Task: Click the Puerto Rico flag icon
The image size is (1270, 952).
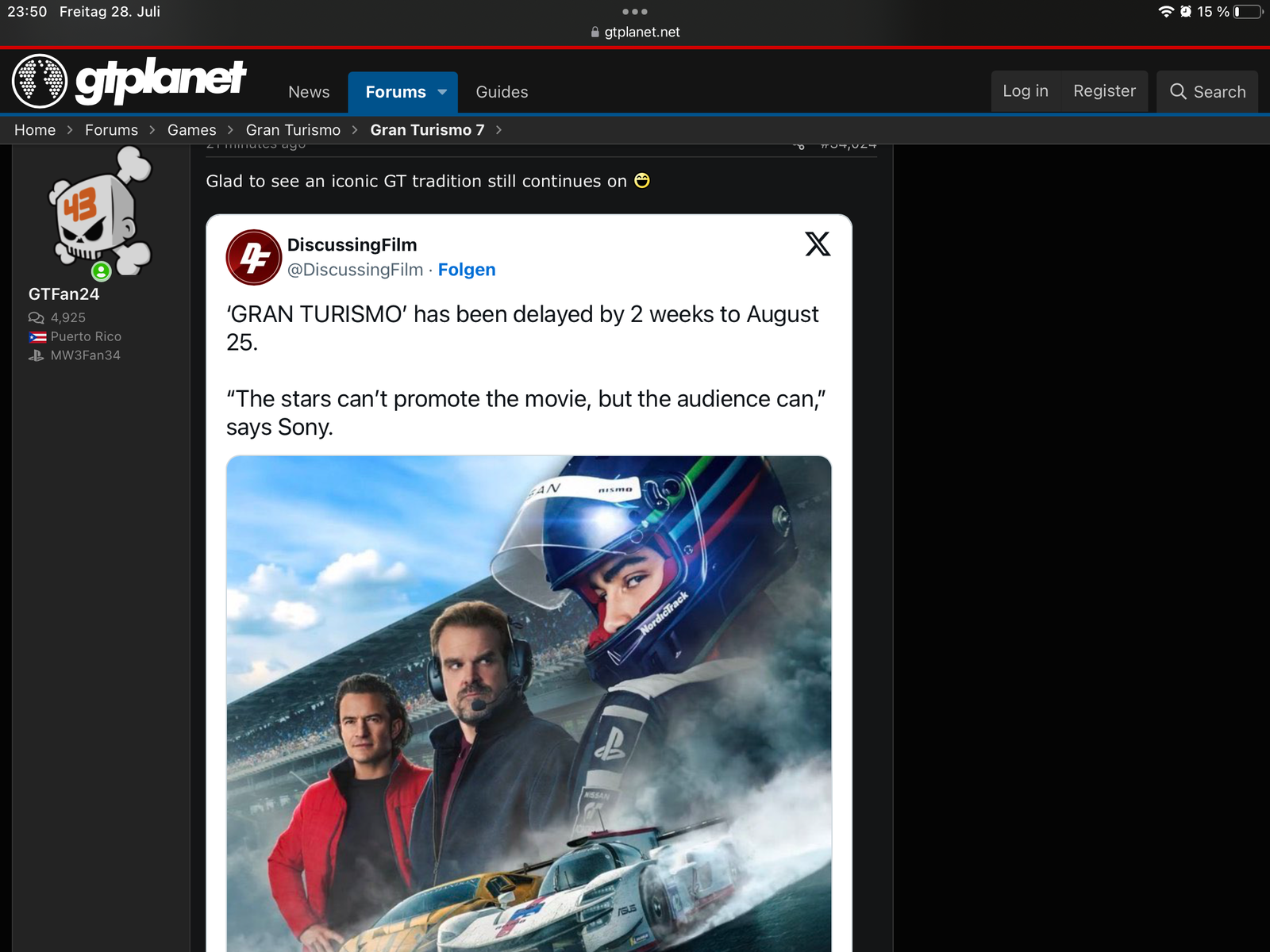Action: 37,337
